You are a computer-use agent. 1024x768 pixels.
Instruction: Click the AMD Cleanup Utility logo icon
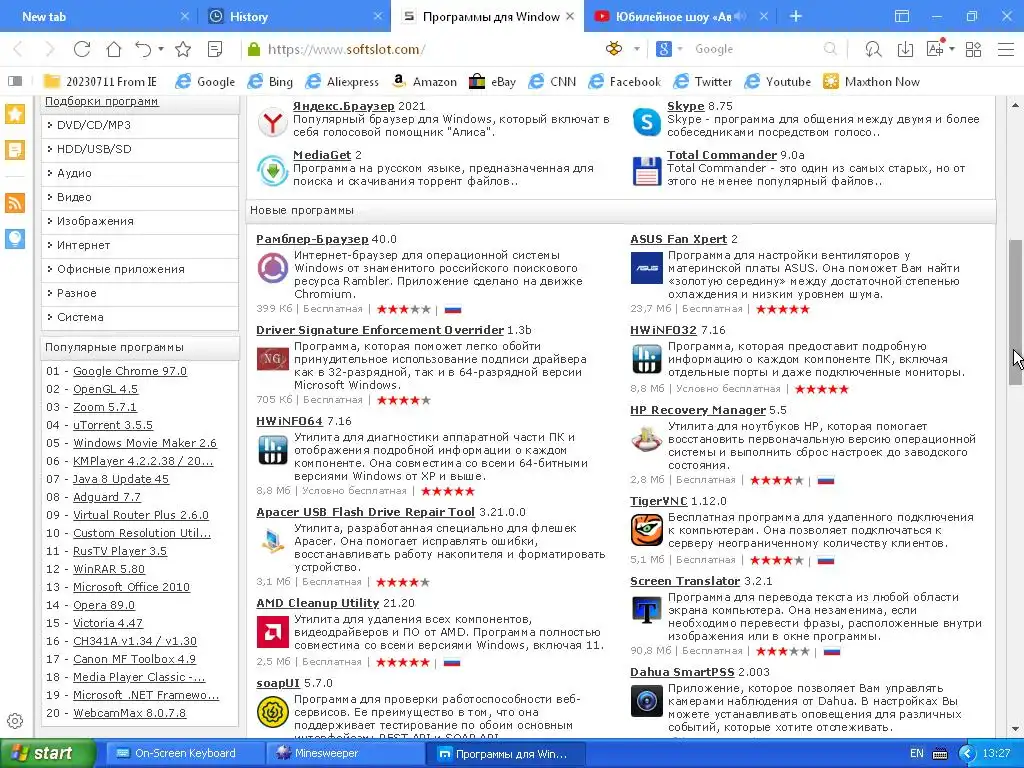(272, 632)
